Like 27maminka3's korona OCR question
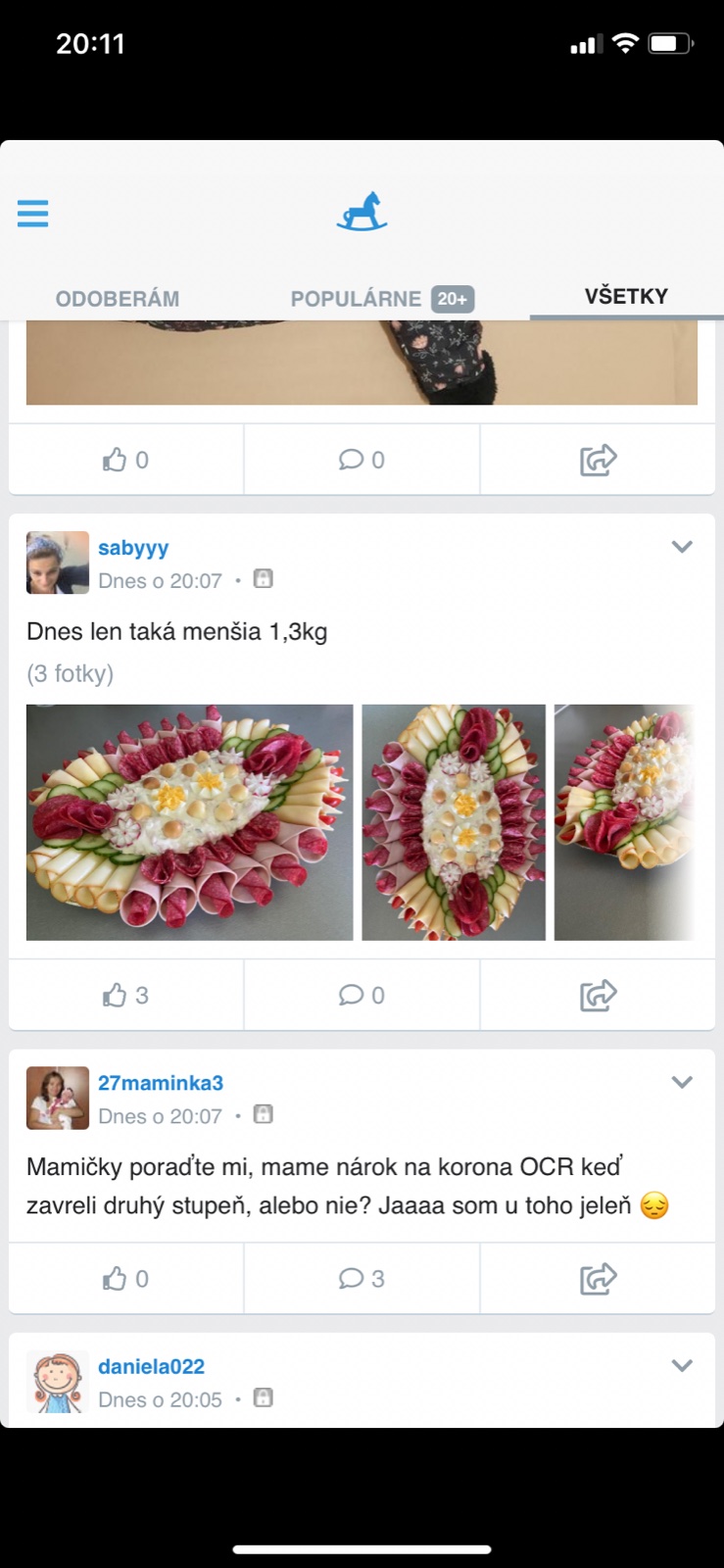The height and width of the screenshot is (1568, 724). click(x=125, y=1279)
